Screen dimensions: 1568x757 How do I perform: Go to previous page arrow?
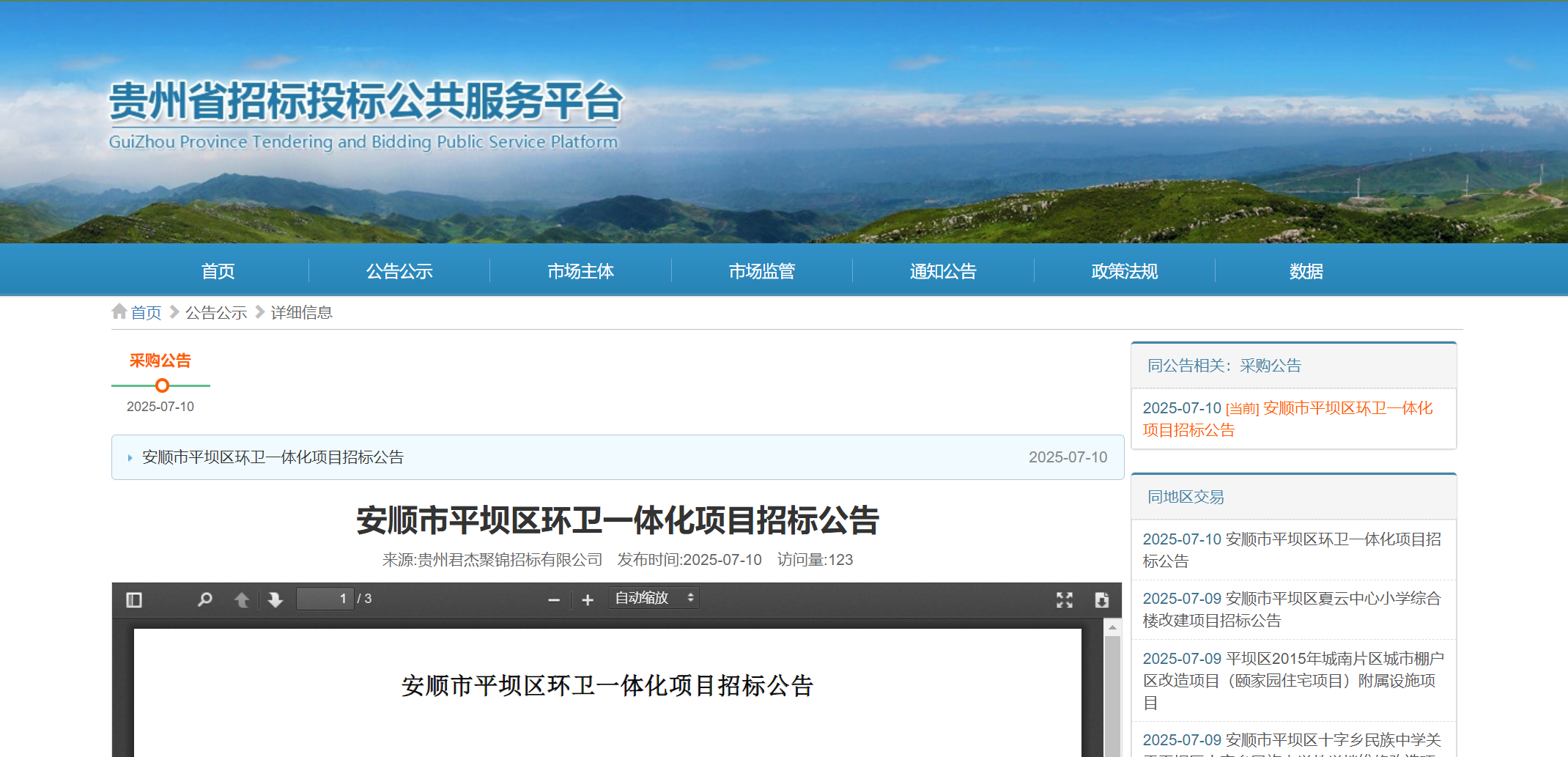pyautogui.click(x=242, y=600)
